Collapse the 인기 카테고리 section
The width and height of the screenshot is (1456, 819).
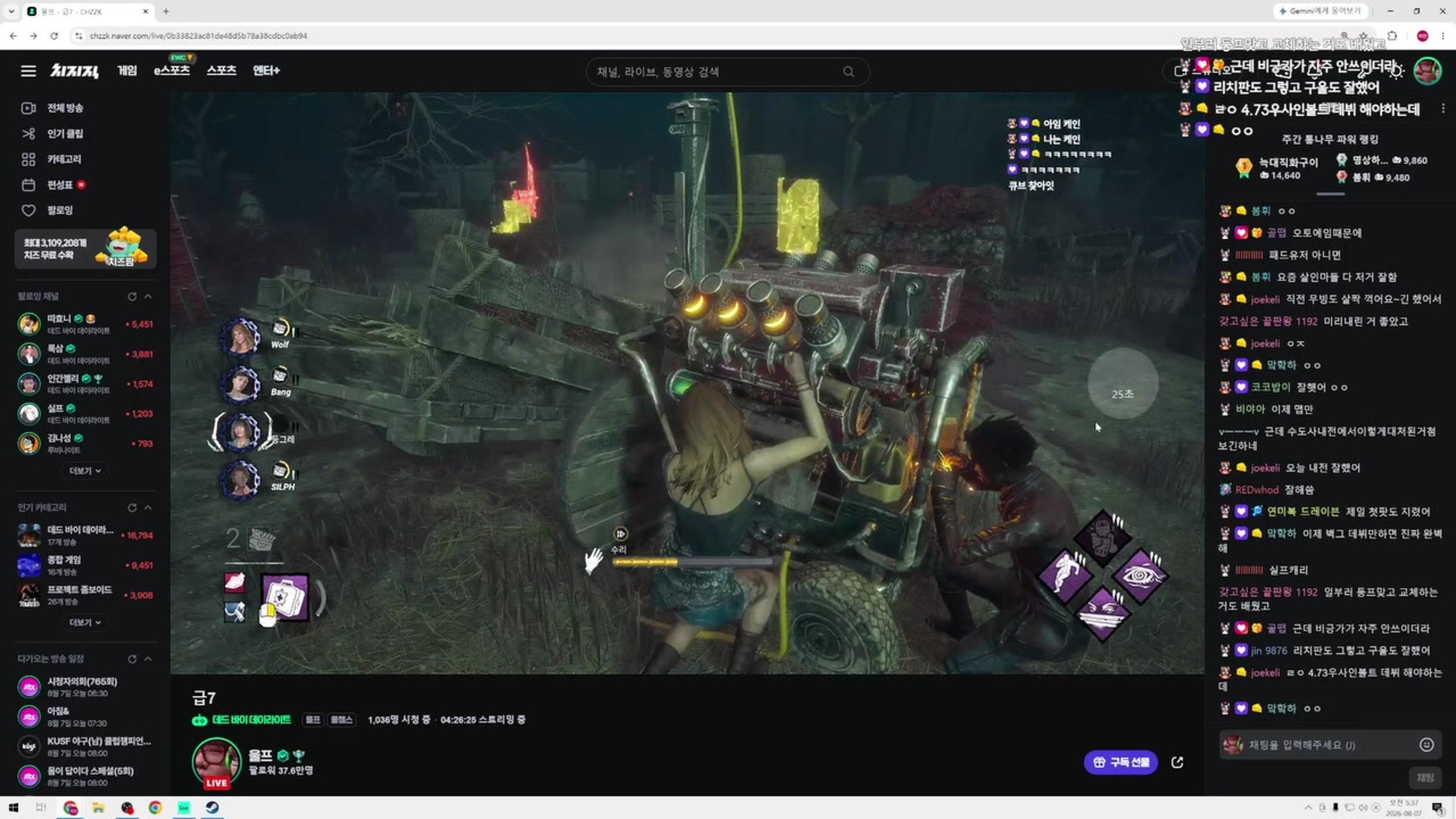148,507
